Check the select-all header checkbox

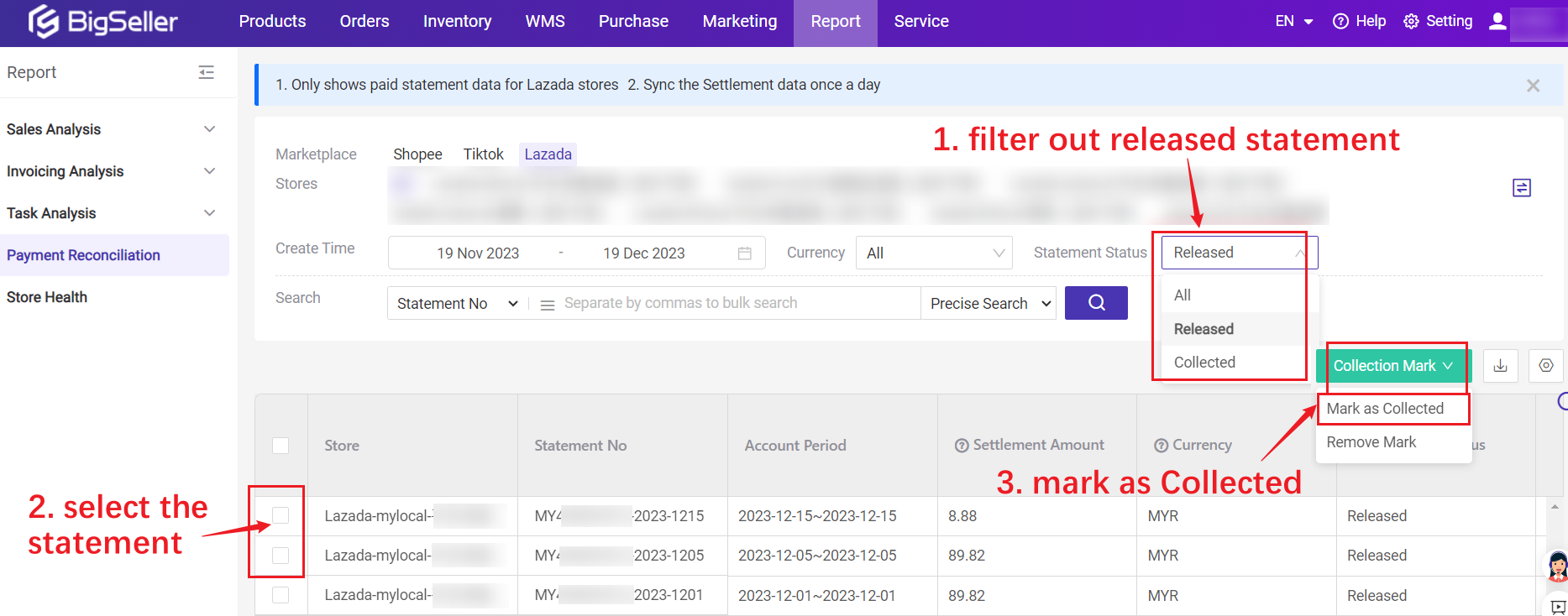pos(281,446)
